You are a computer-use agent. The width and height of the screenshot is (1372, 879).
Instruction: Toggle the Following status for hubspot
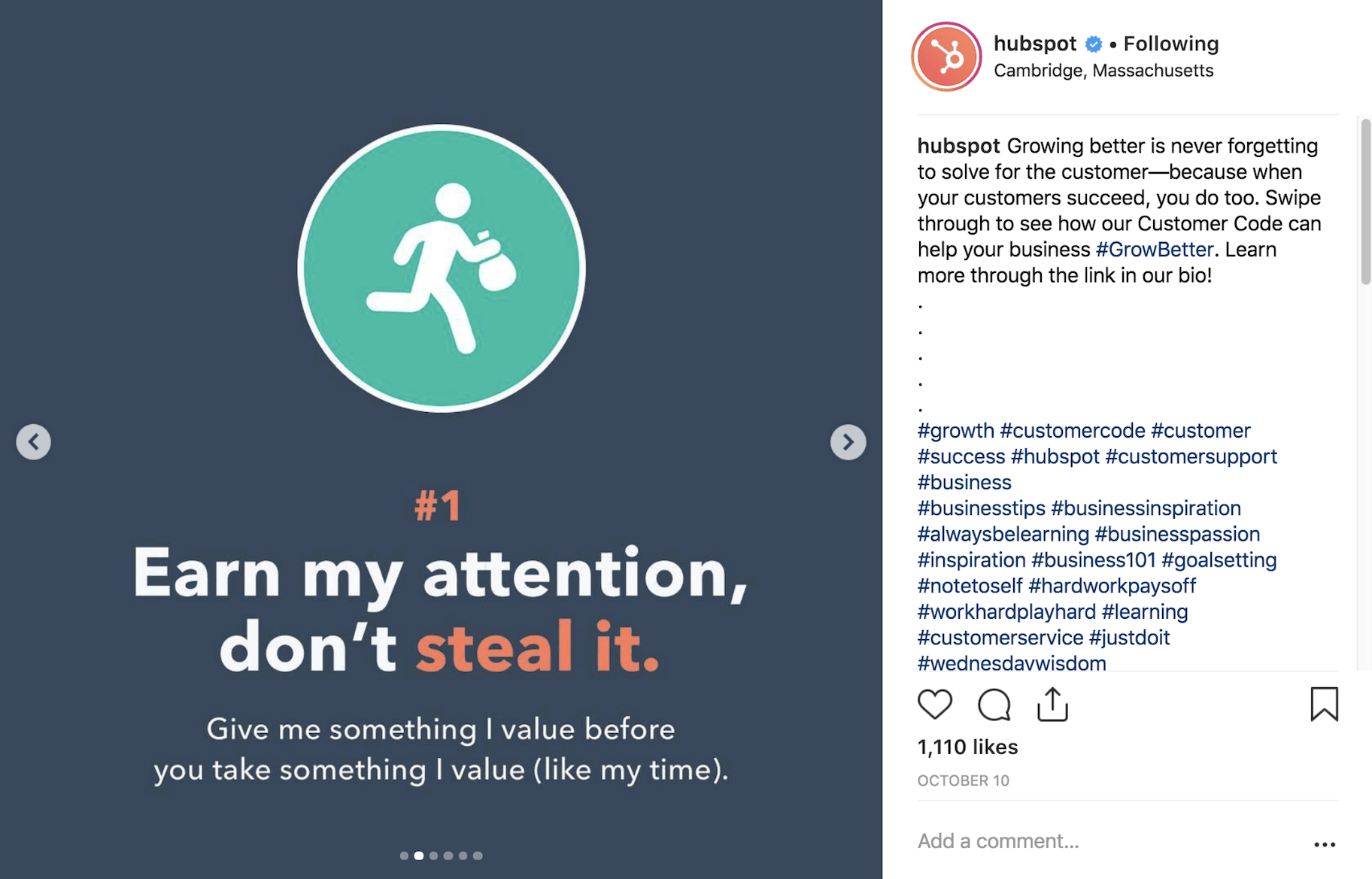click(x=1170, y=44)
